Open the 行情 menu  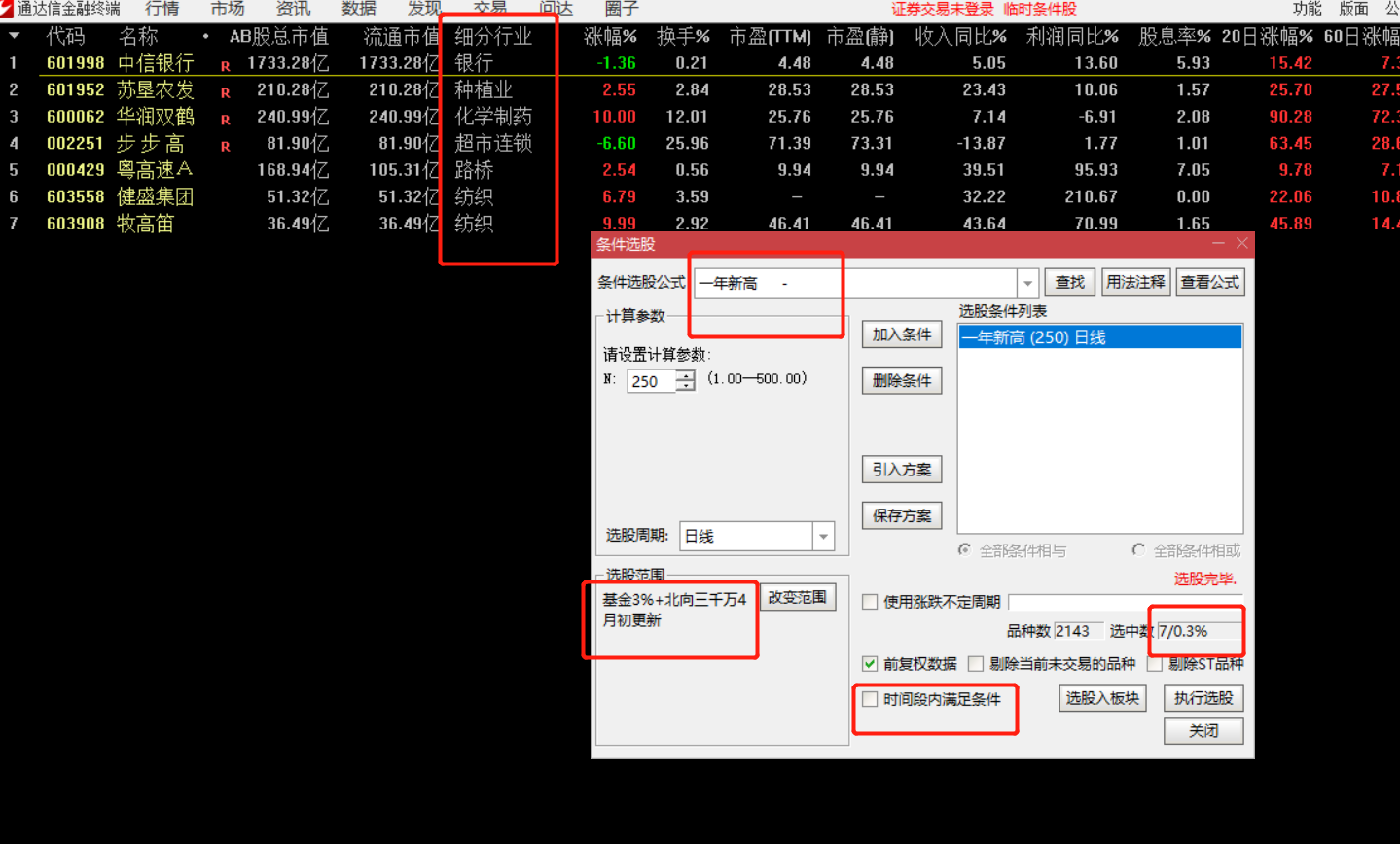[x=162, y=9]
